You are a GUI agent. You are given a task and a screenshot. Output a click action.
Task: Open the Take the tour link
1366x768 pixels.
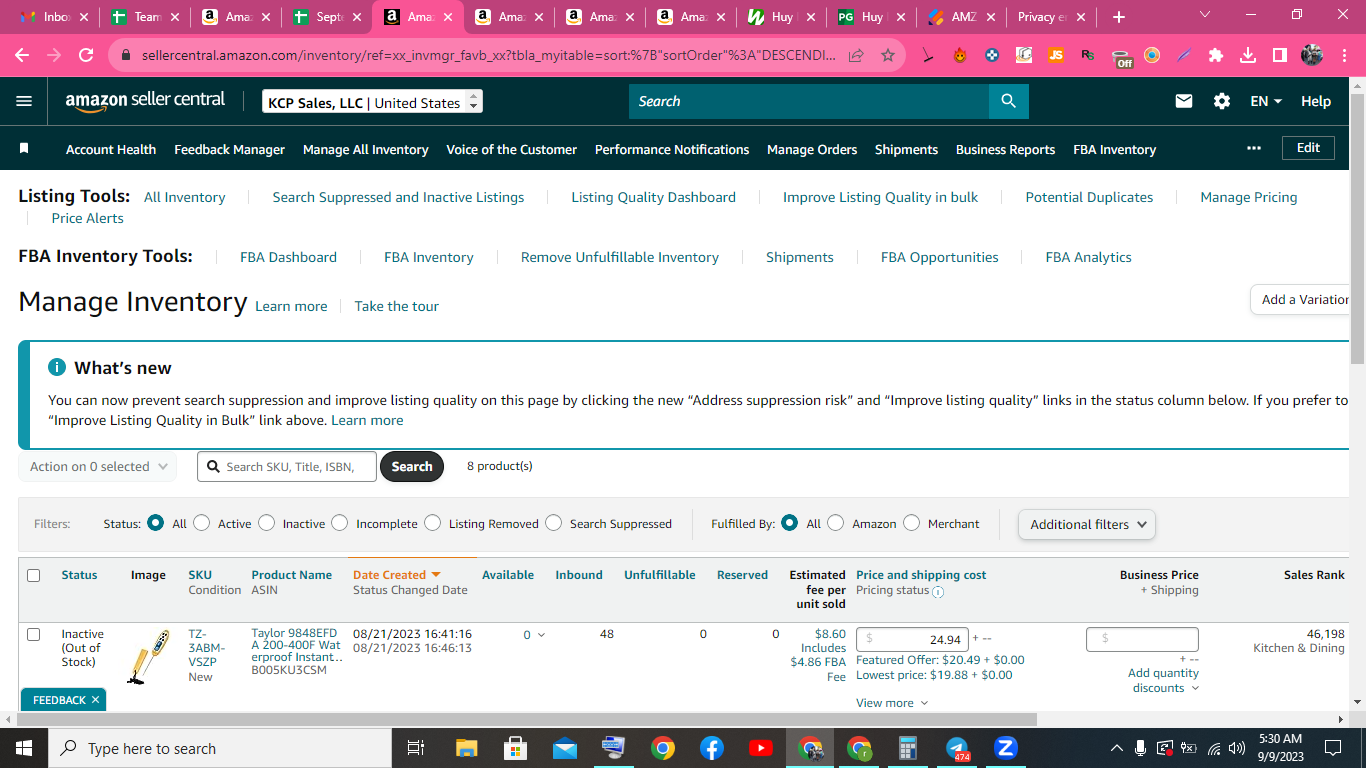click(x=397, y=306)
